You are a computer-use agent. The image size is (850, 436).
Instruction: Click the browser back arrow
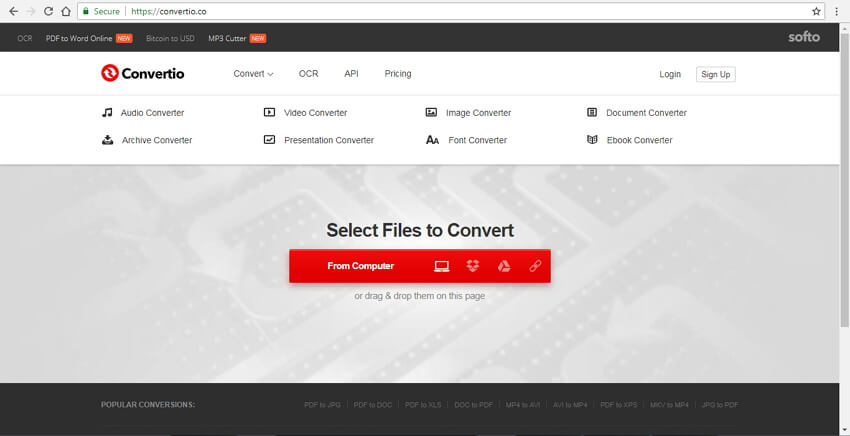pyautogui.click(x=14, y=11)
